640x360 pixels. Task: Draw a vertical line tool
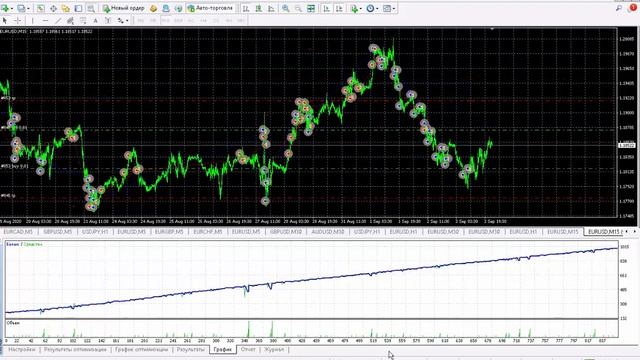pyautogui.click(x=33, y=20)
